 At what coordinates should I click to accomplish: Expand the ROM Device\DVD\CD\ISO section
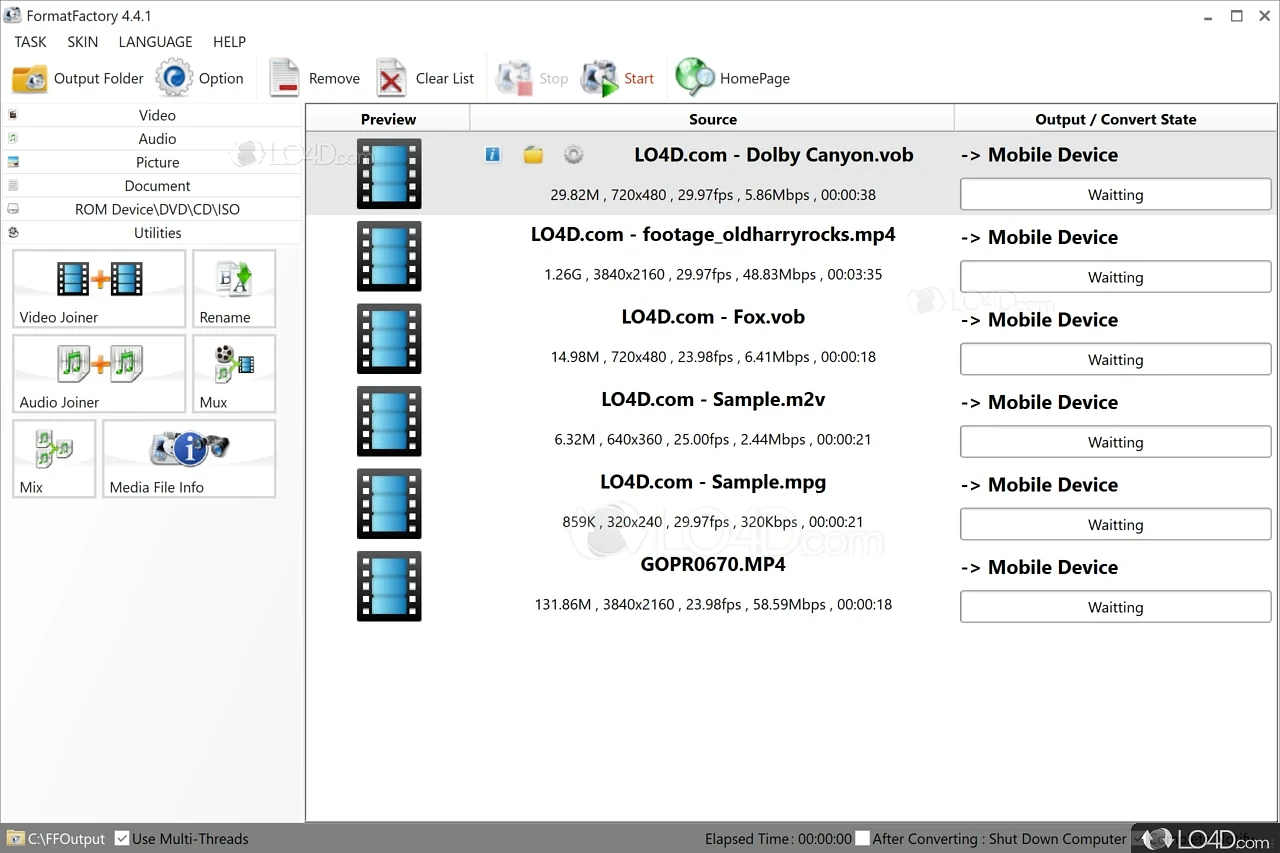click(157, 209)
